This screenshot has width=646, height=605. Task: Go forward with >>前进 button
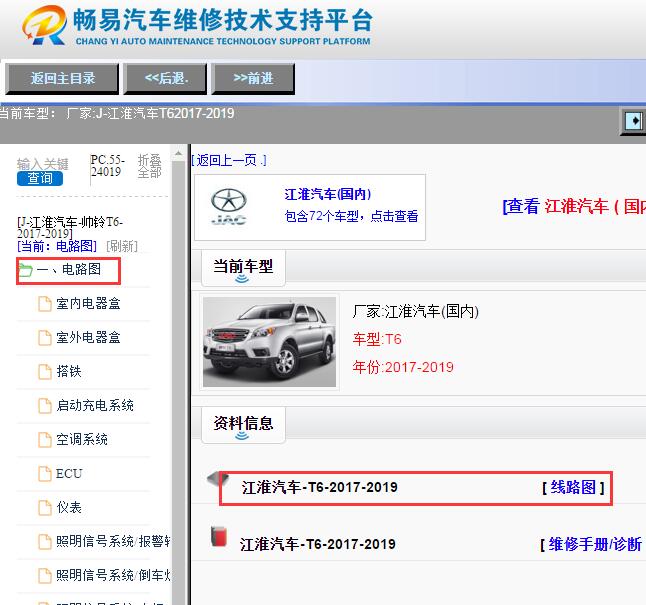(253, 79)
